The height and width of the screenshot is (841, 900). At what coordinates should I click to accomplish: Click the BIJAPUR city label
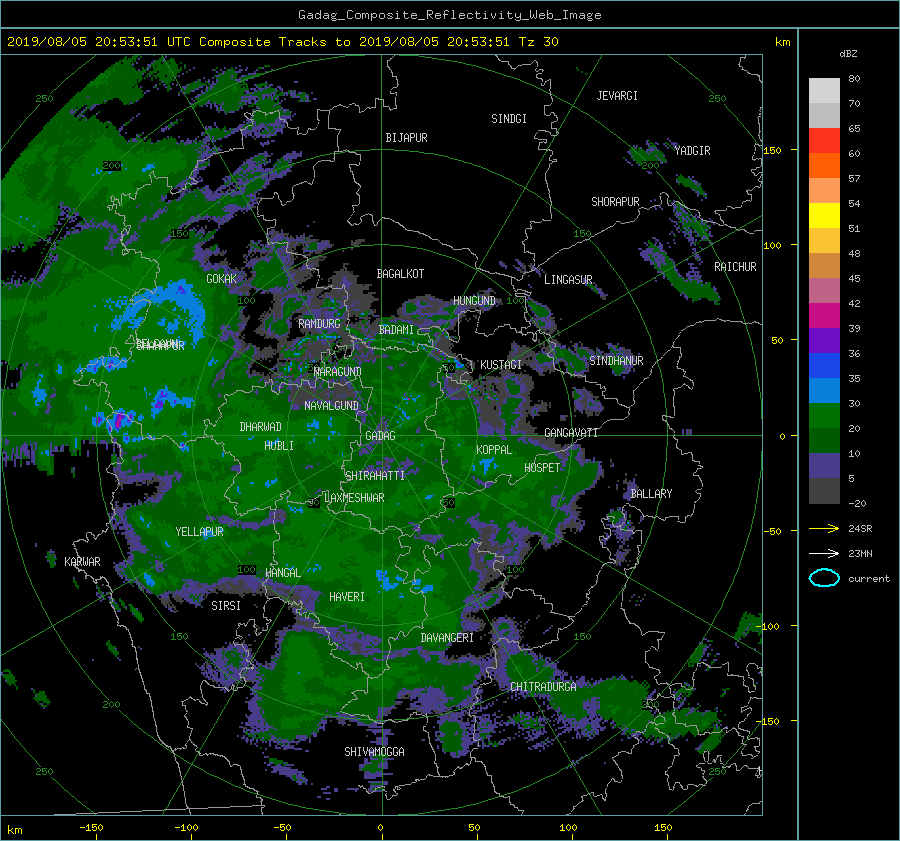pyautogui.click(x=406, y=138)
